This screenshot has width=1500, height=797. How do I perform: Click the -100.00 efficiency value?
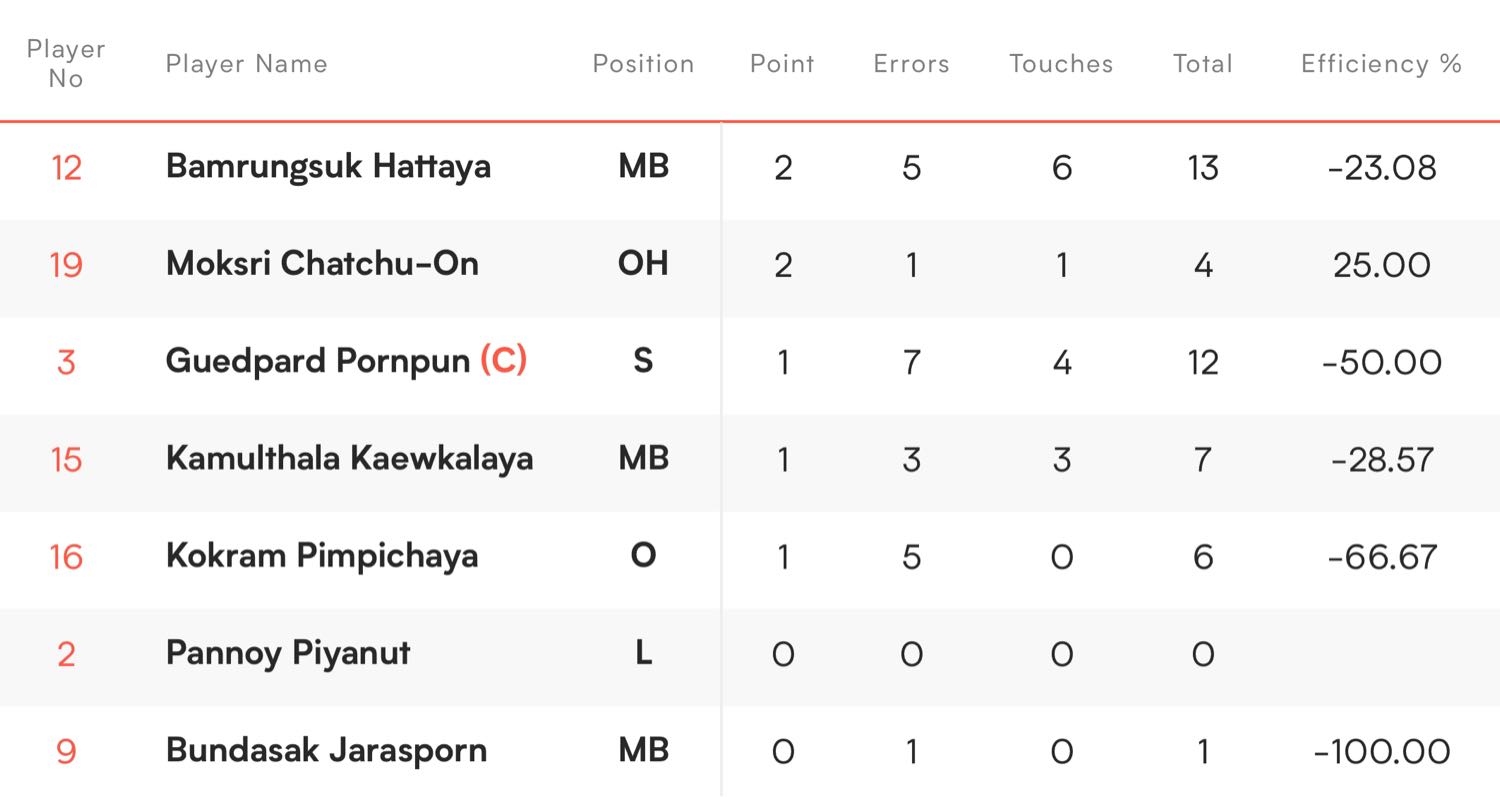click(1381, 752)
